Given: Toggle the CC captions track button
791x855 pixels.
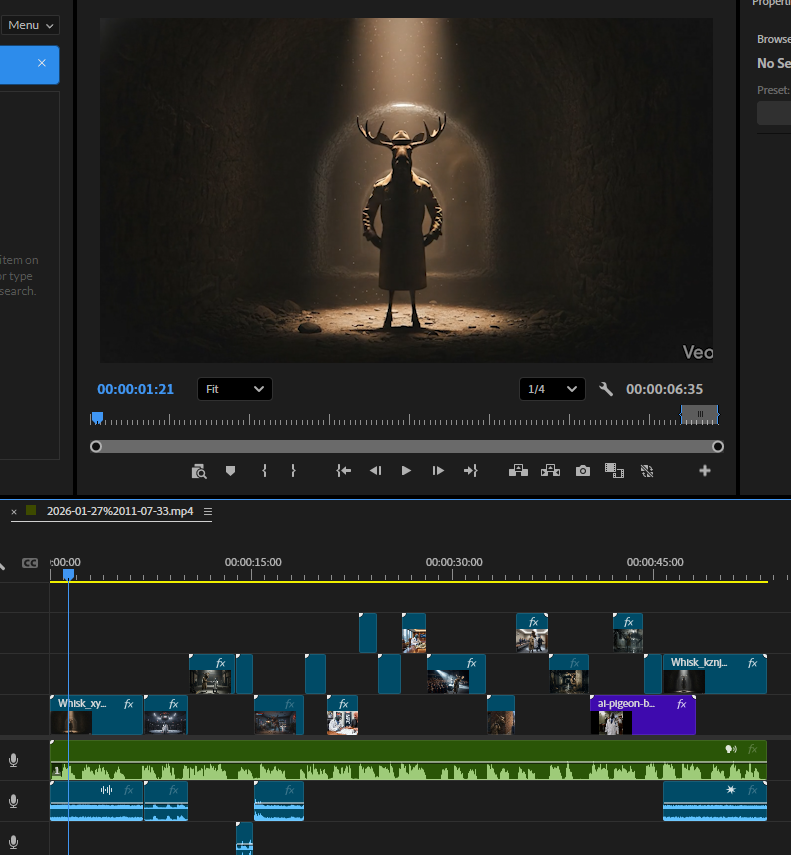Looking at the screenshot, I should (x=30, y=563).
